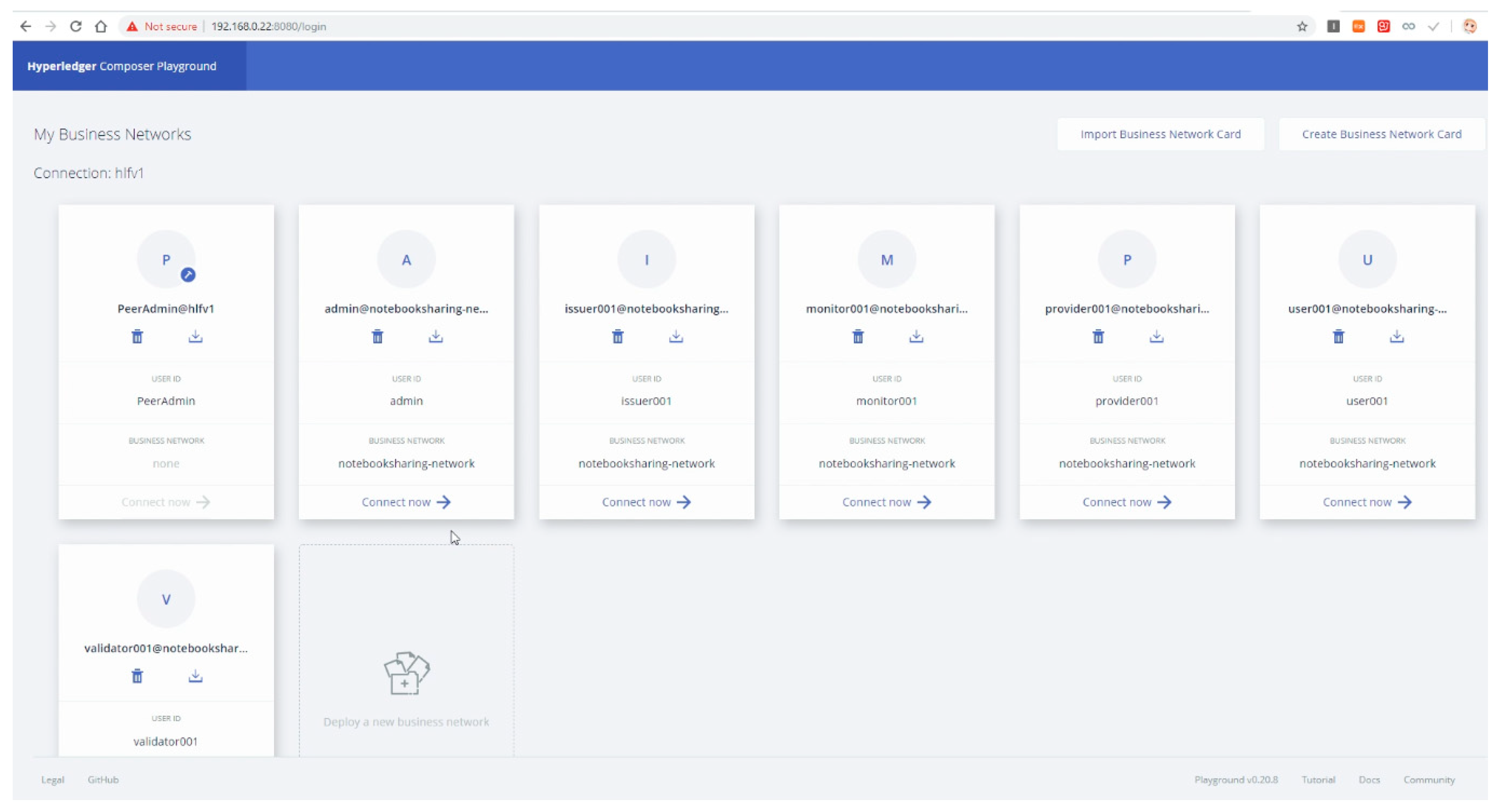
Task: Open the Tutorial footer link
Action: point(1318,780)
